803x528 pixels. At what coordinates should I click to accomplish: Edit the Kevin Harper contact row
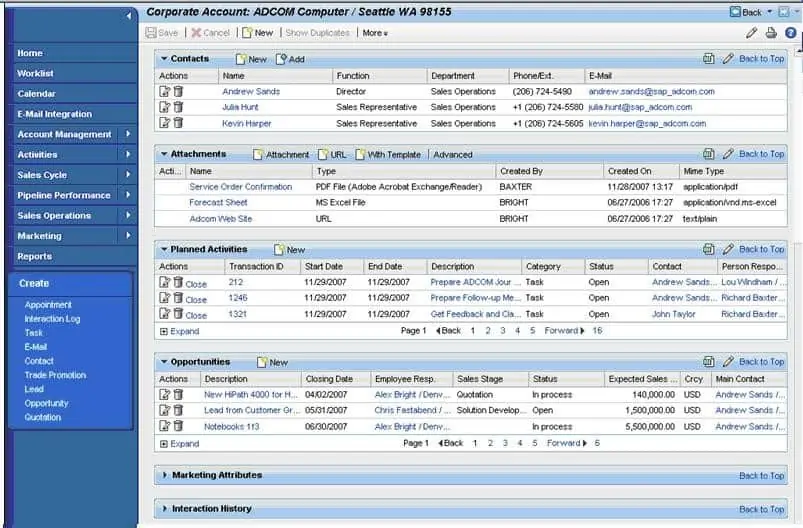point(164,123)
